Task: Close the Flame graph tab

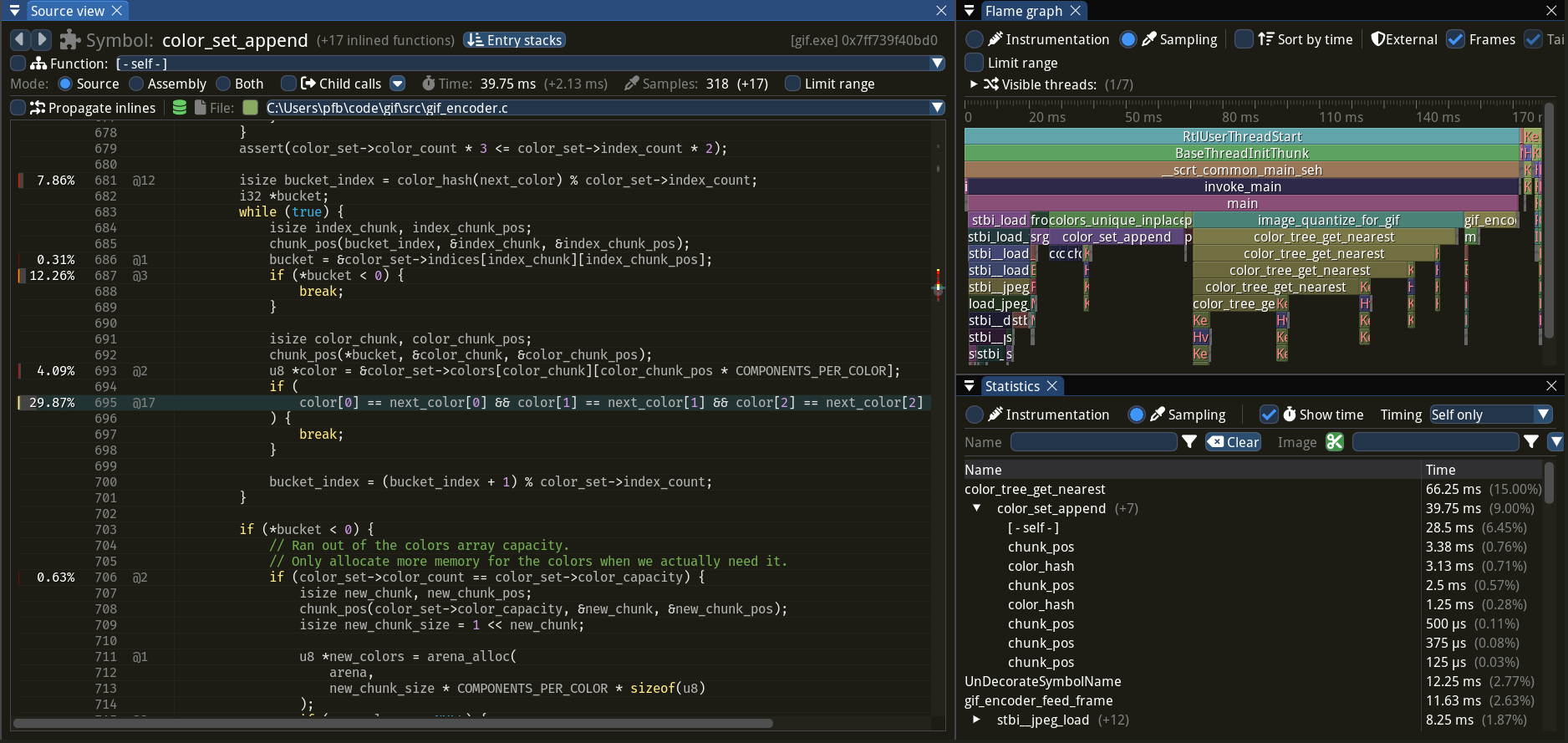Action: [1076, 10]
